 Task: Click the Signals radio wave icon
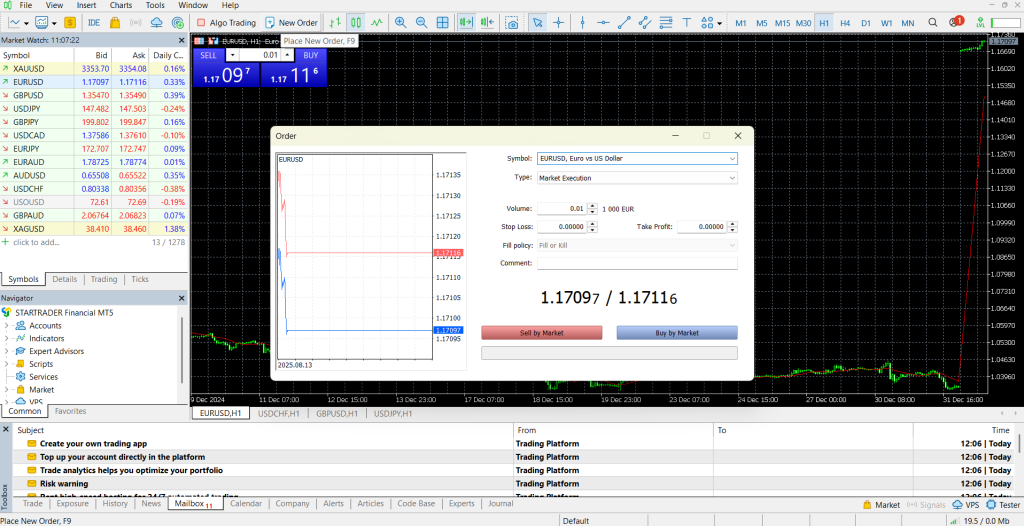[x=136, y=22]
